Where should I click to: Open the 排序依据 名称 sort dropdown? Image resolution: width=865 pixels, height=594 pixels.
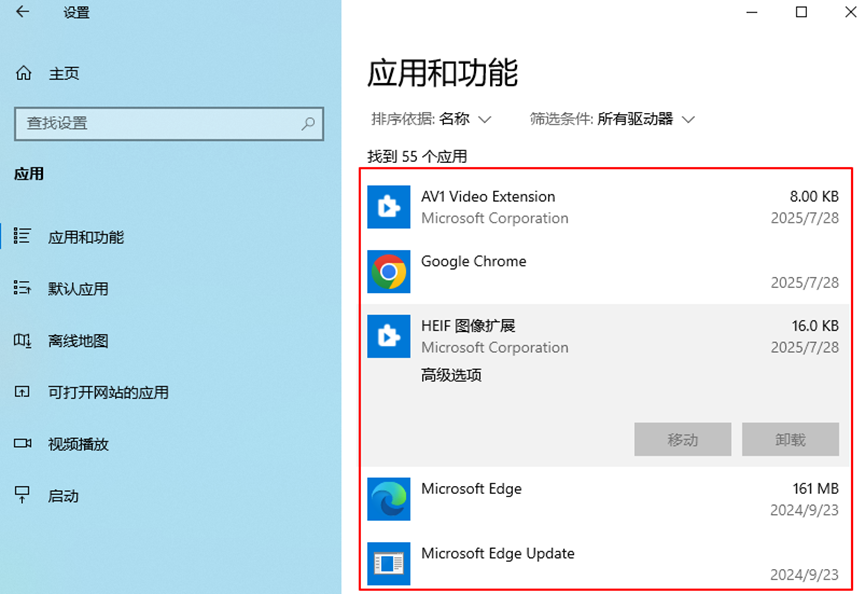pyautogui.click(x=431, y=119)
